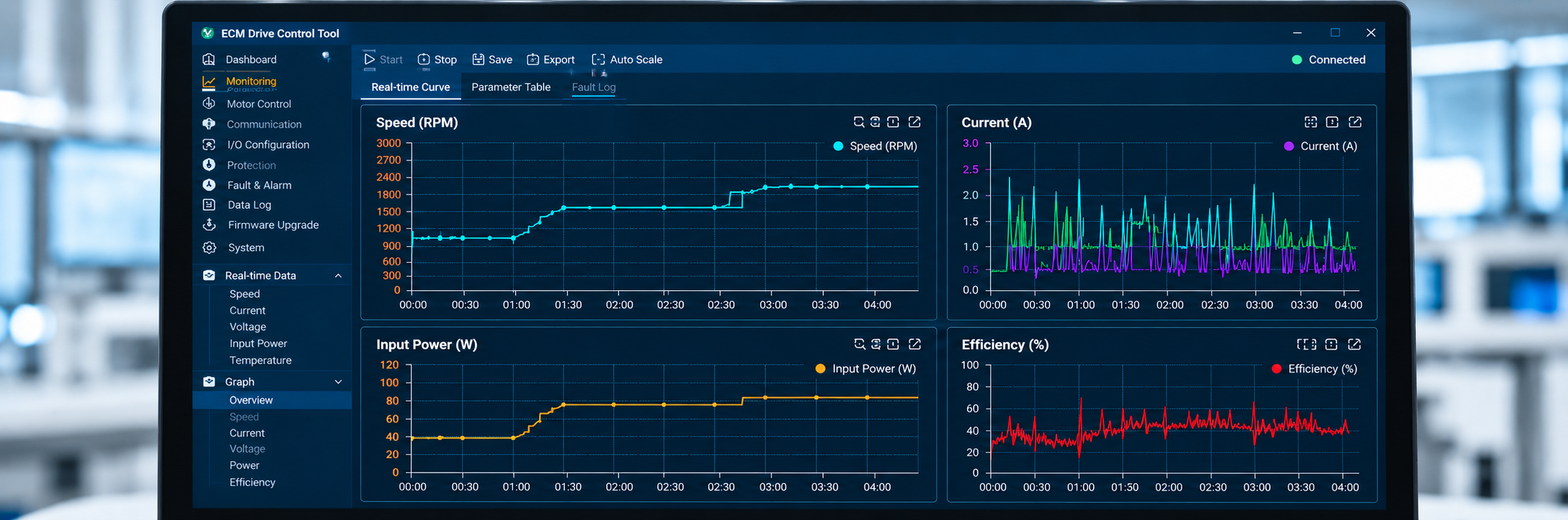Stop the real-time recording
This screenshot has height=520, width=1568.
[437, 60]
